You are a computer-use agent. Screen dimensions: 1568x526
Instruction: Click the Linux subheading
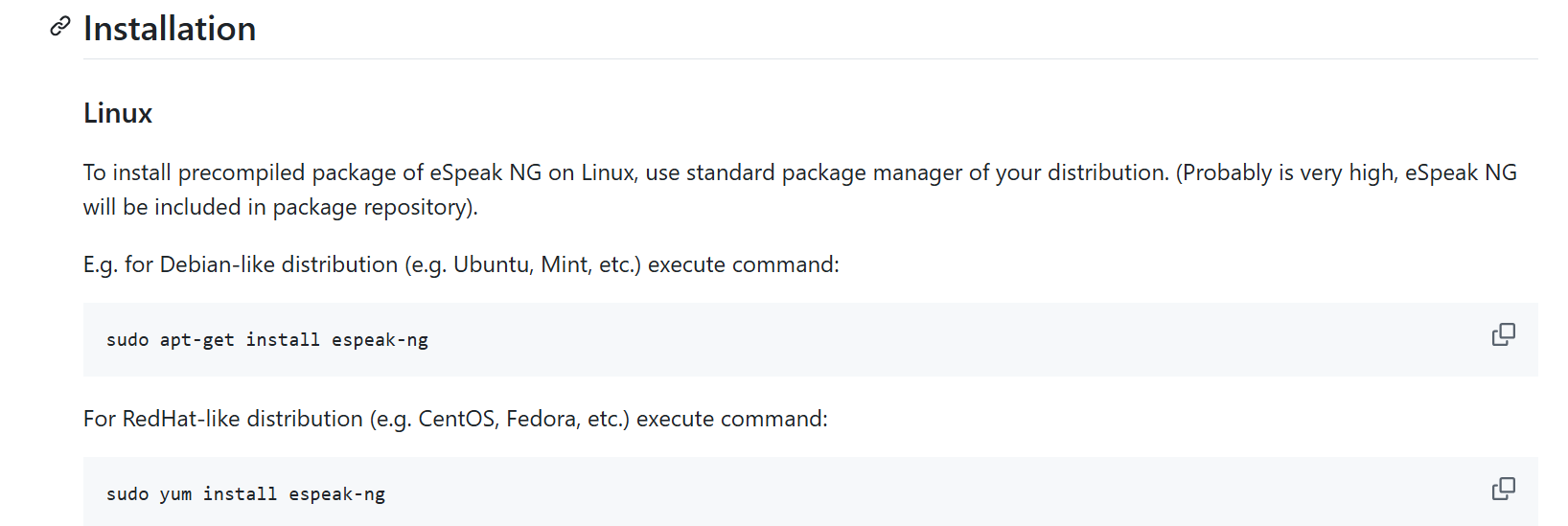coord(118,113)
